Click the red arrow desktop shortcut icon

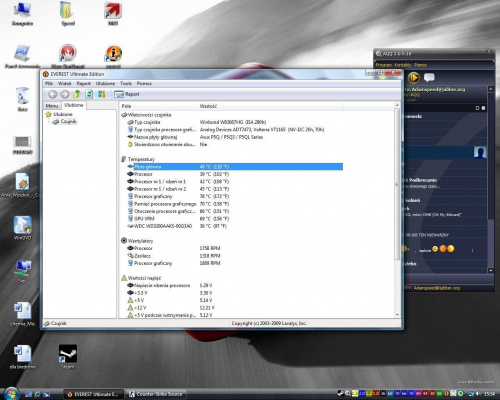point(113,13)
